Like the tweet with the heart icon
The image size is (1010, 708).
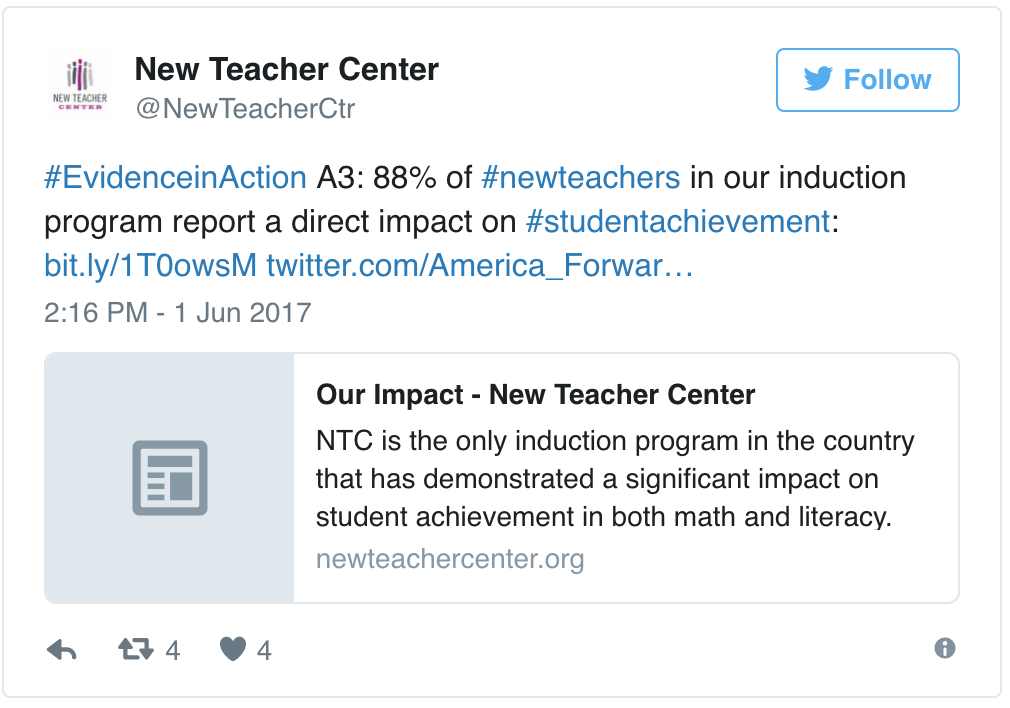(x=233, y=650)
